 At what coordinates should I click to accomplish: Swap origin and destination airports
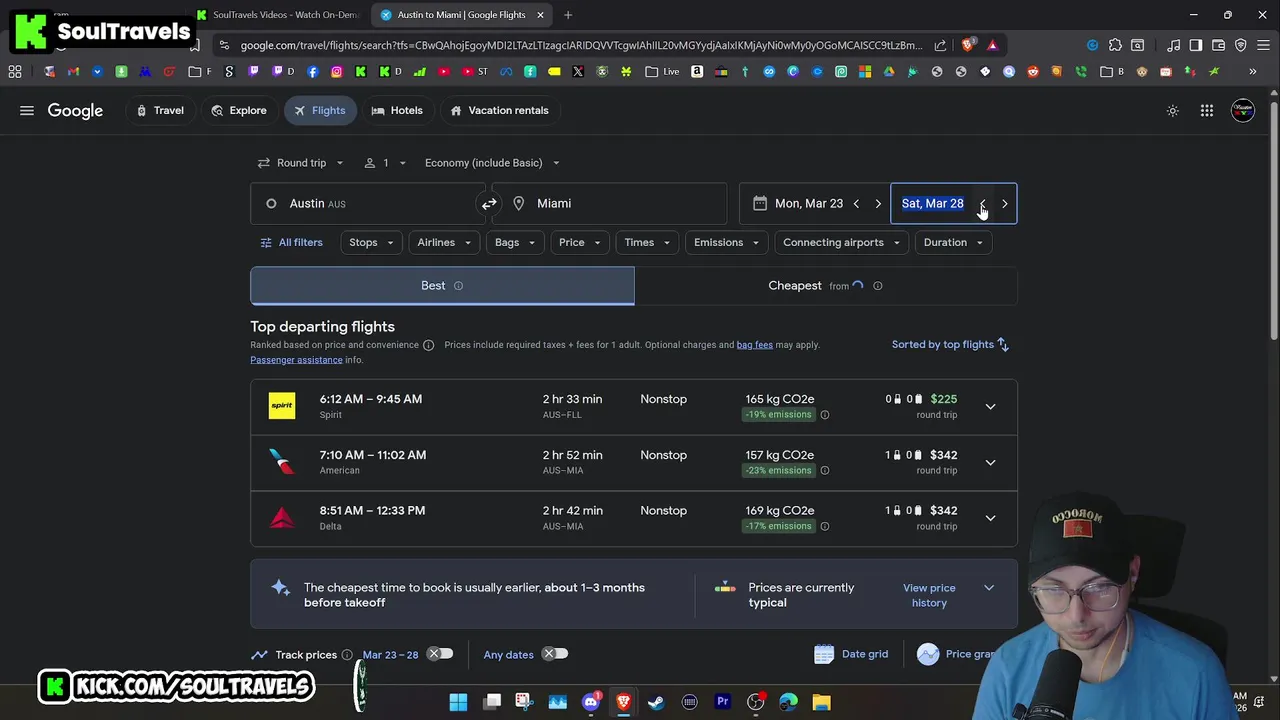point(489,204)
